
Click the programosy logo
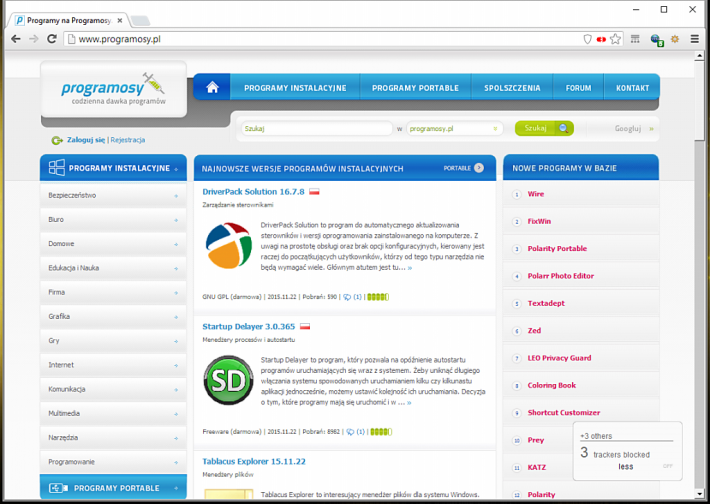pos(113,88)
